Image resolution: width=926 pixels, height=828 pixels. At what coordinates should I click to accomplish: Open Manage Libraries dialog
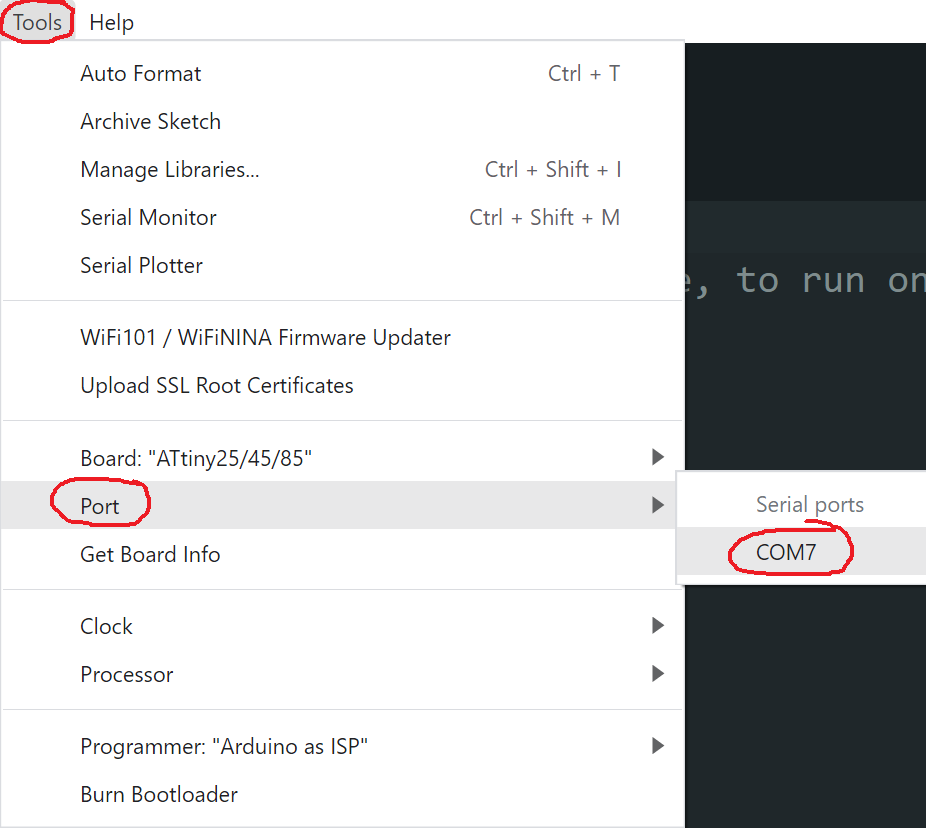(x=169, y=170)
